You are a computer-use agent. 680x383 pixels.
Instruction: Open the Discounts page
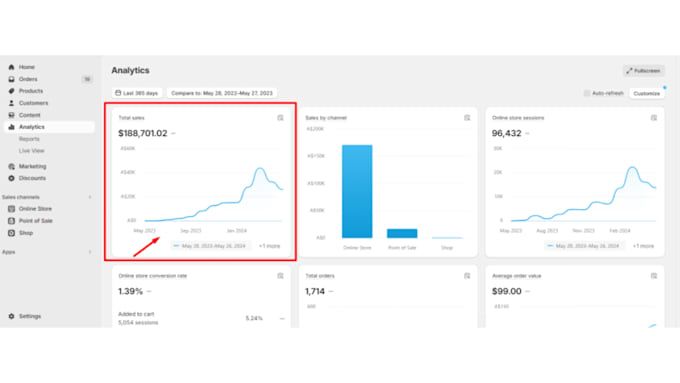click(32, 178)
